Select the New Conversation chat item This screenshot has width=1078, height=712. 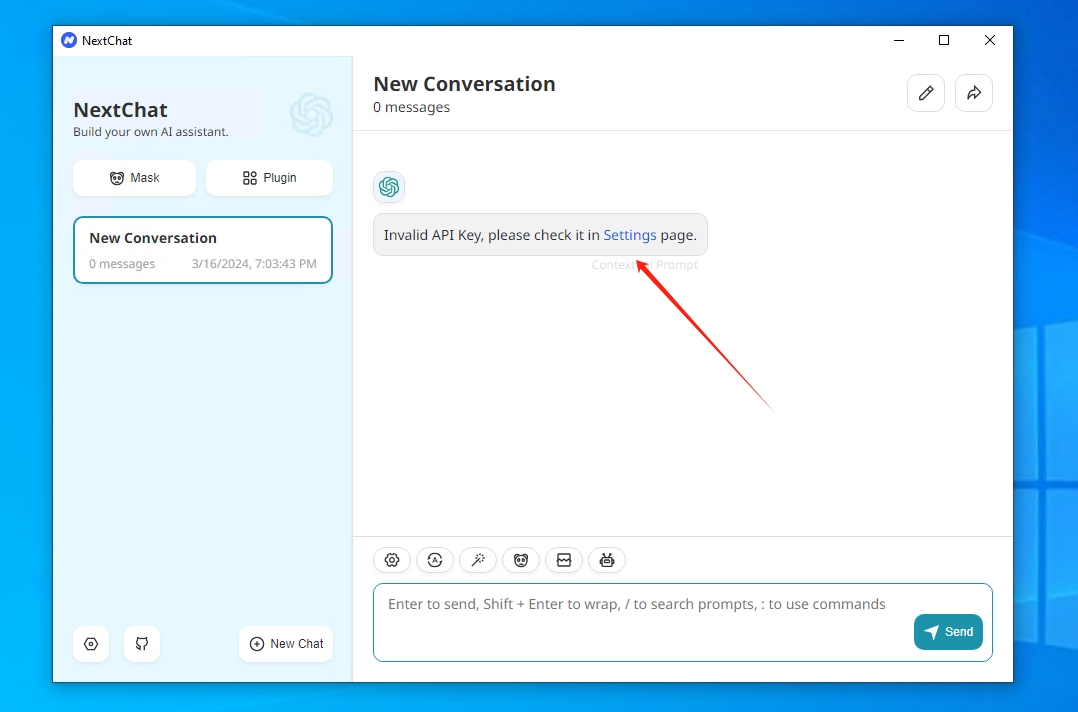203,250
